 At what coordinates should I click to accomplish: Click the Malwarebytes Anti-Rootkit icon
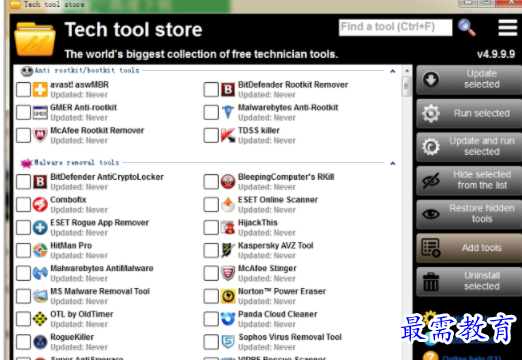[x=228, y=113]
